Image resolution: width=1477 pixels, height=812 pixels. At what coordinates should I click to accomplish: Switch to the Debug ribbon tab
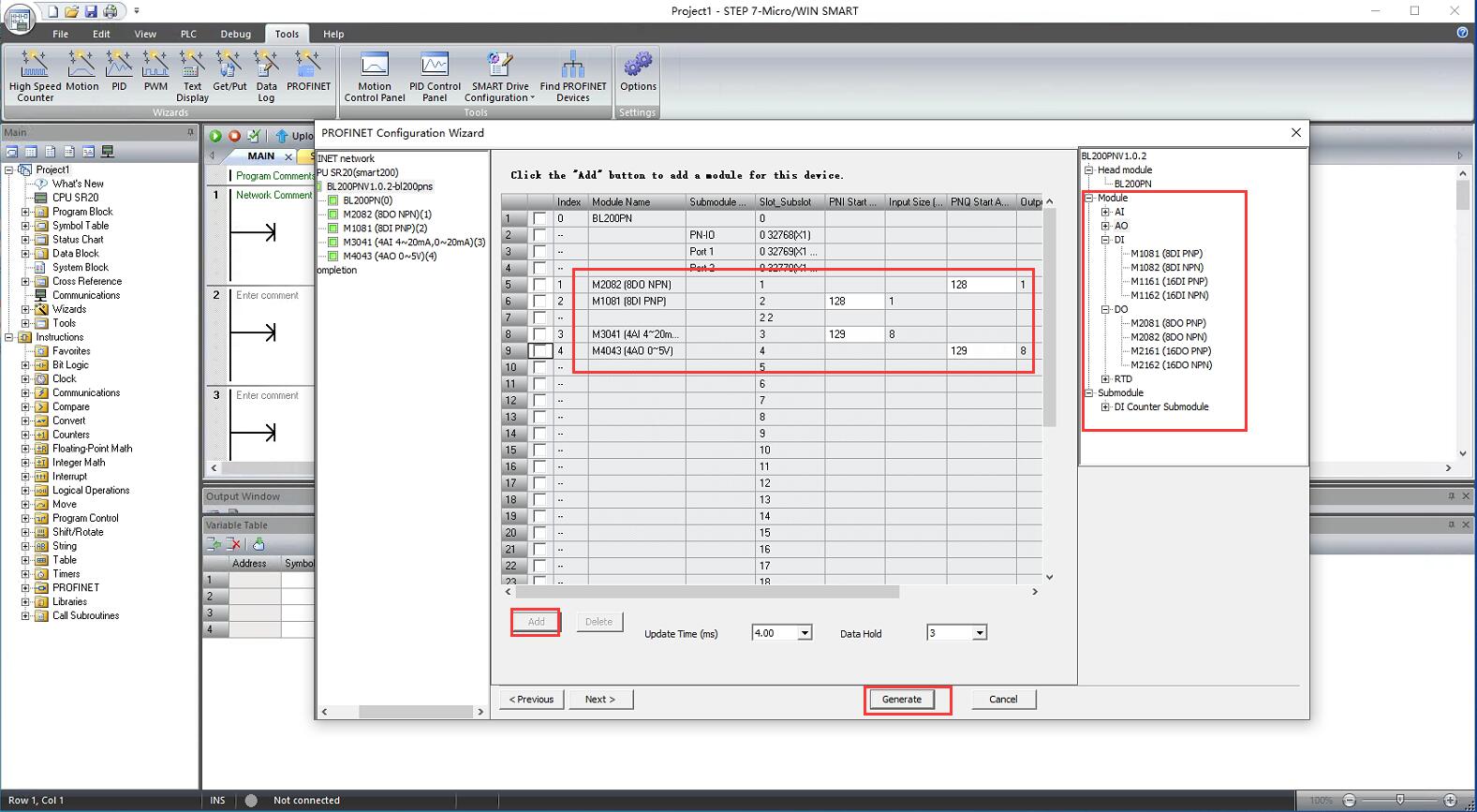[235, 34]
